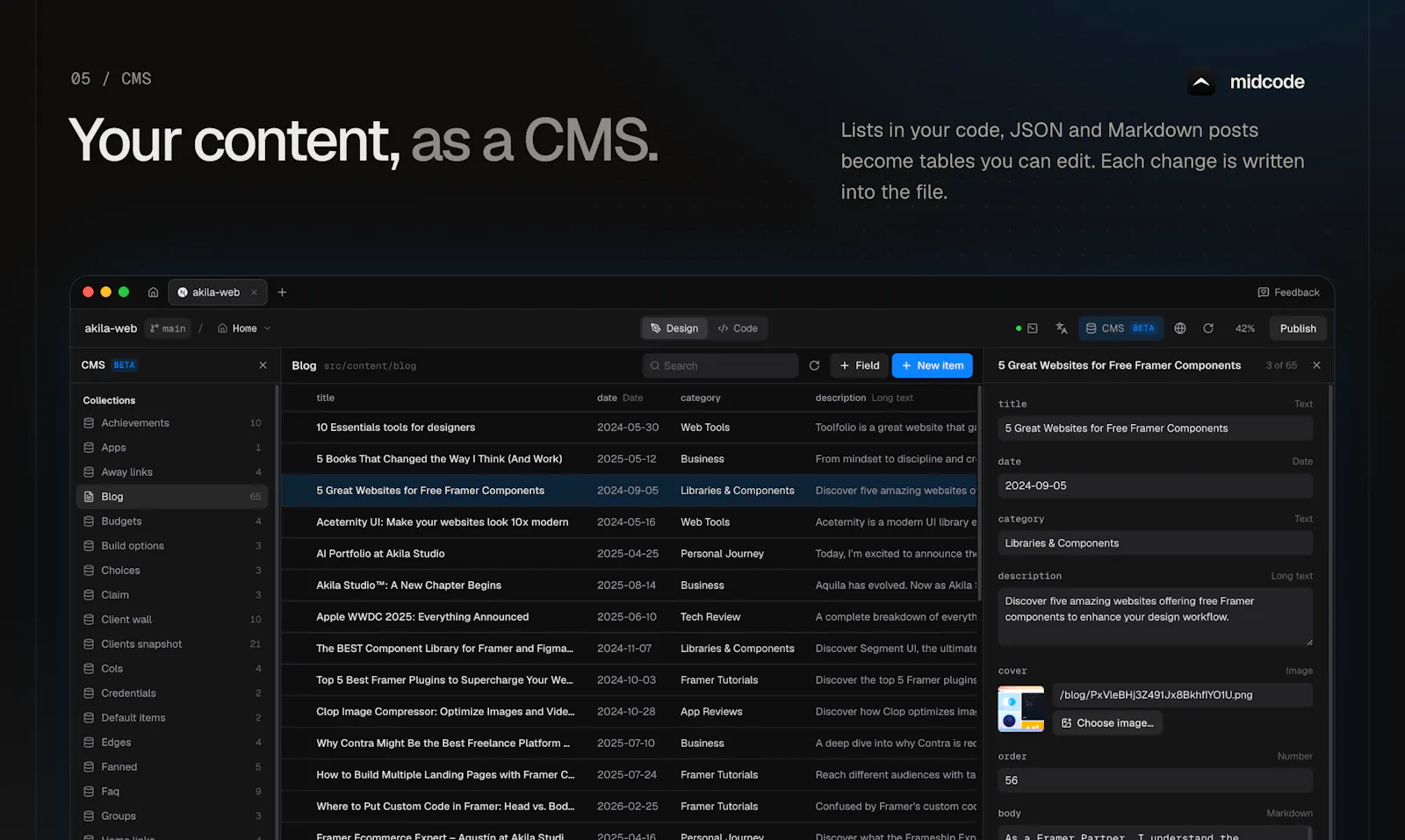The height and width of the screenshot is (840, 1405).
Task: Refresh the Blog collection table
Action: click(814, 366)
